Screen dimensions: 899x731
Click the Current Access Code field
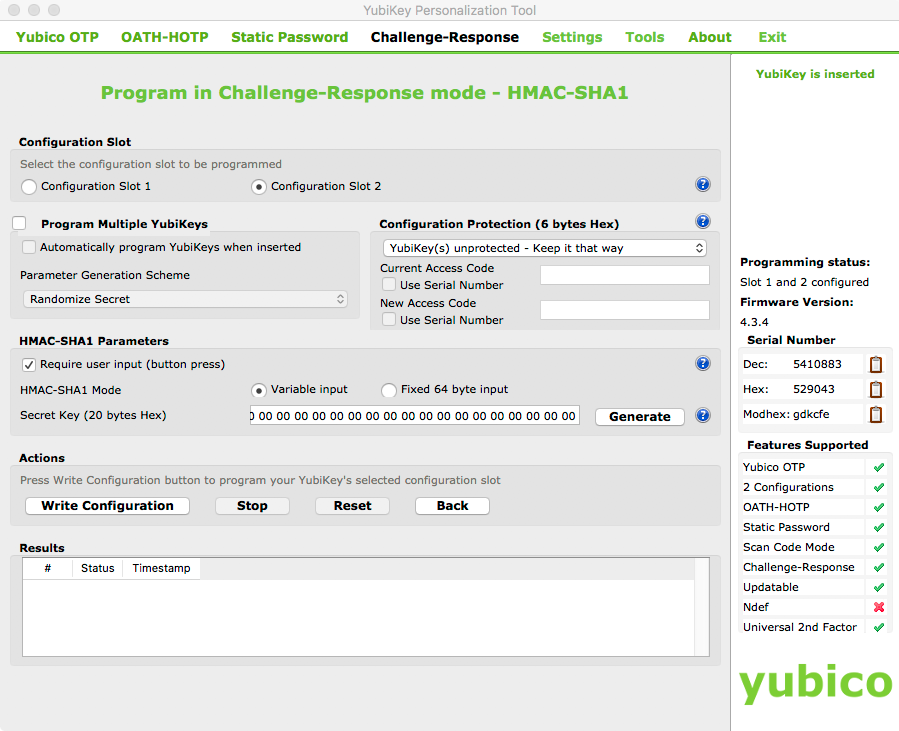point(625,275)
